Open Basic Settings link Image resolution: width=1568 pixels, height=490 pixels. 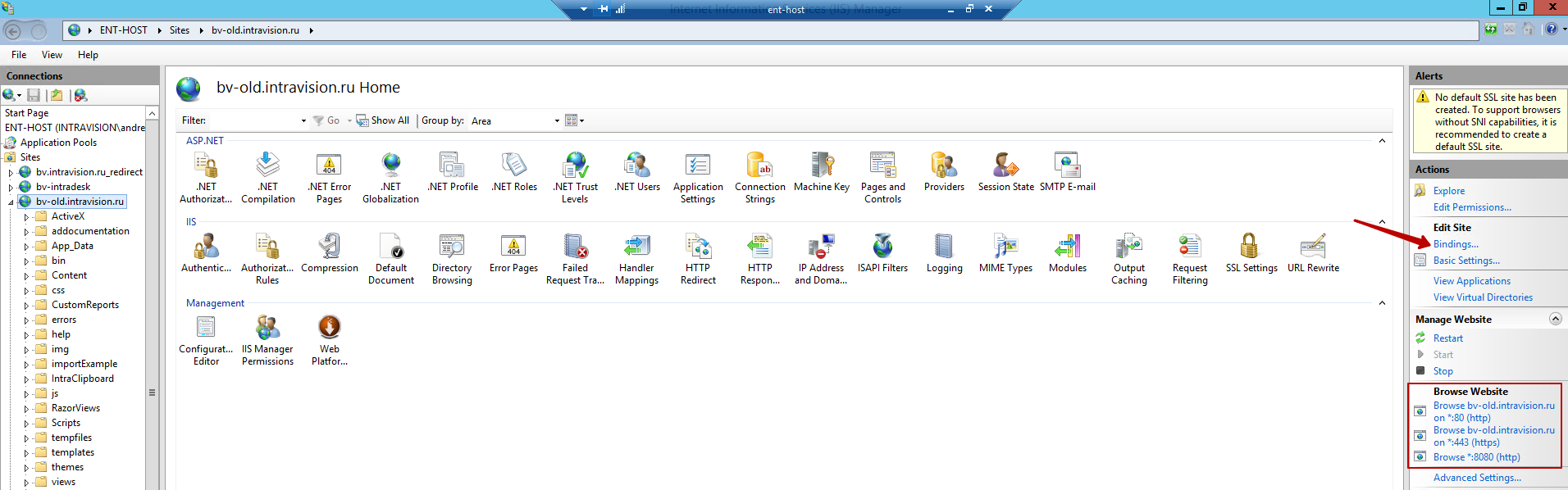click(x=1466, y=261)
